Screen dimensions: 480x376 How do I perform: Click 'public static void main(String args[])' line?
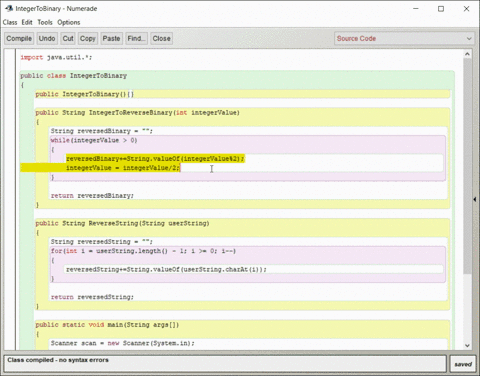107,325
